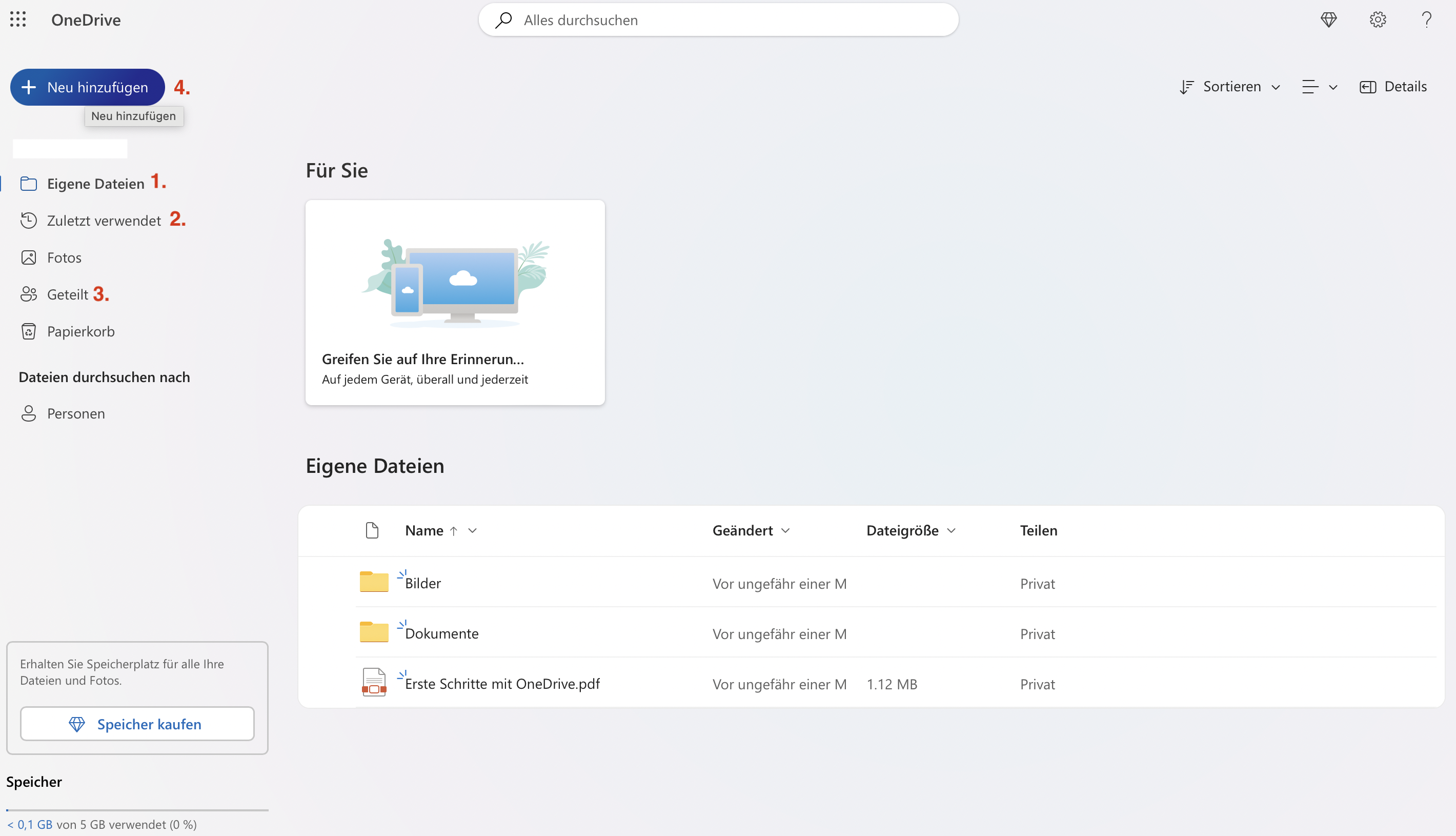
Task: Open settings gear icon
Action: click(x=1378, y=19)
